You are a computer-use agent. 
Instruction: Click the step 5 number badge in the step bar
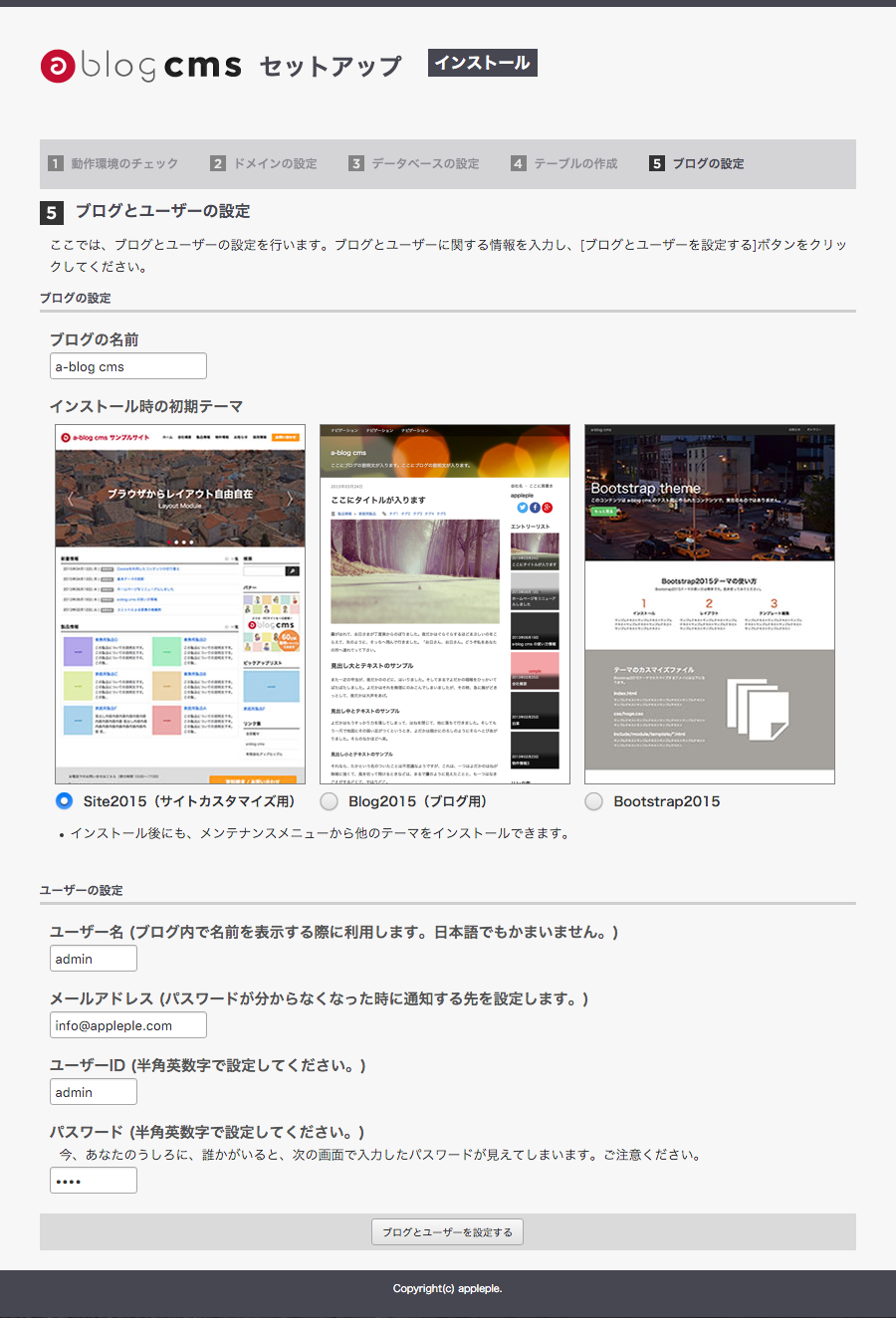point(656,163)
